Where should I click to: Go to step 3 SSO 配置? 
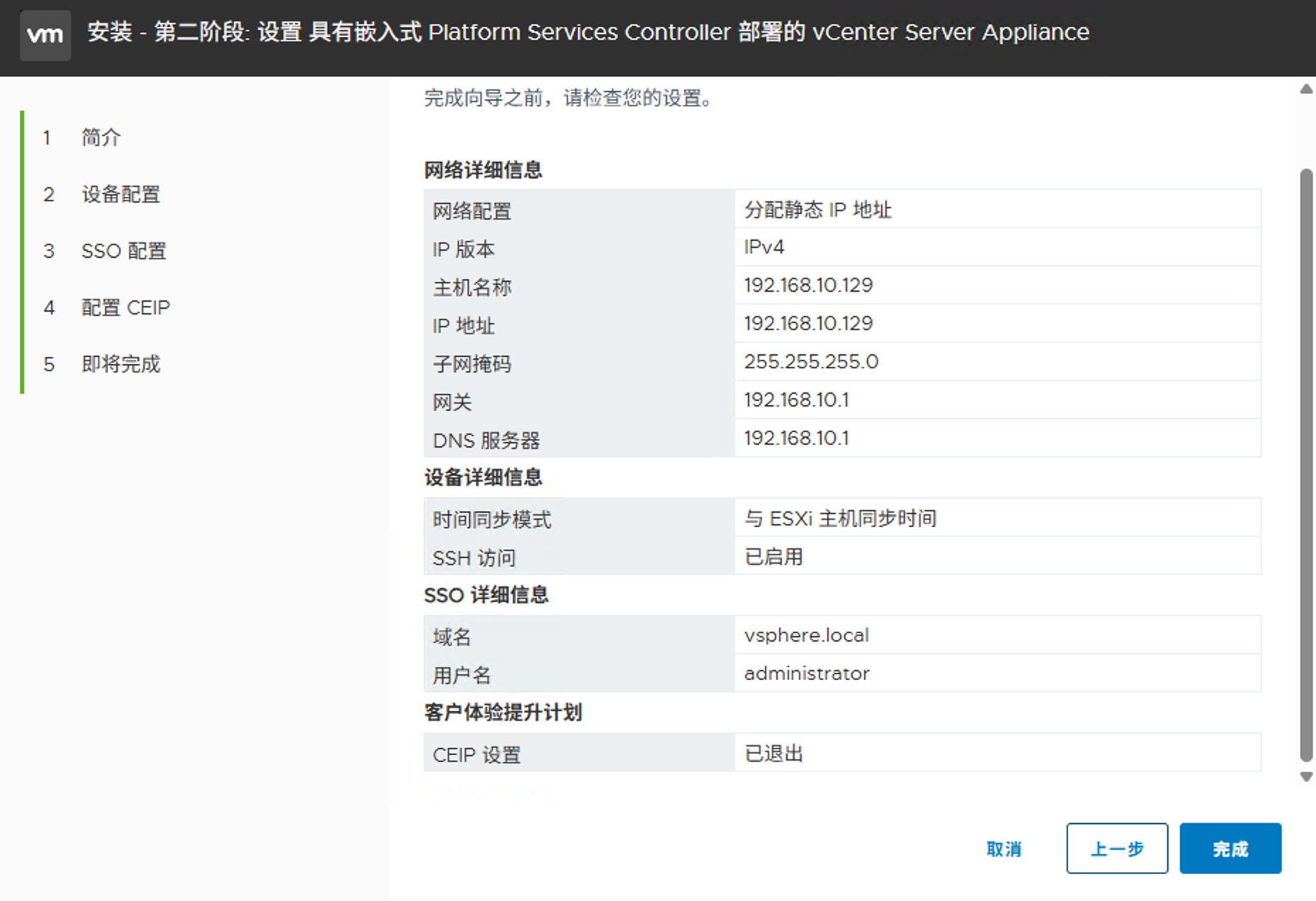123,251
